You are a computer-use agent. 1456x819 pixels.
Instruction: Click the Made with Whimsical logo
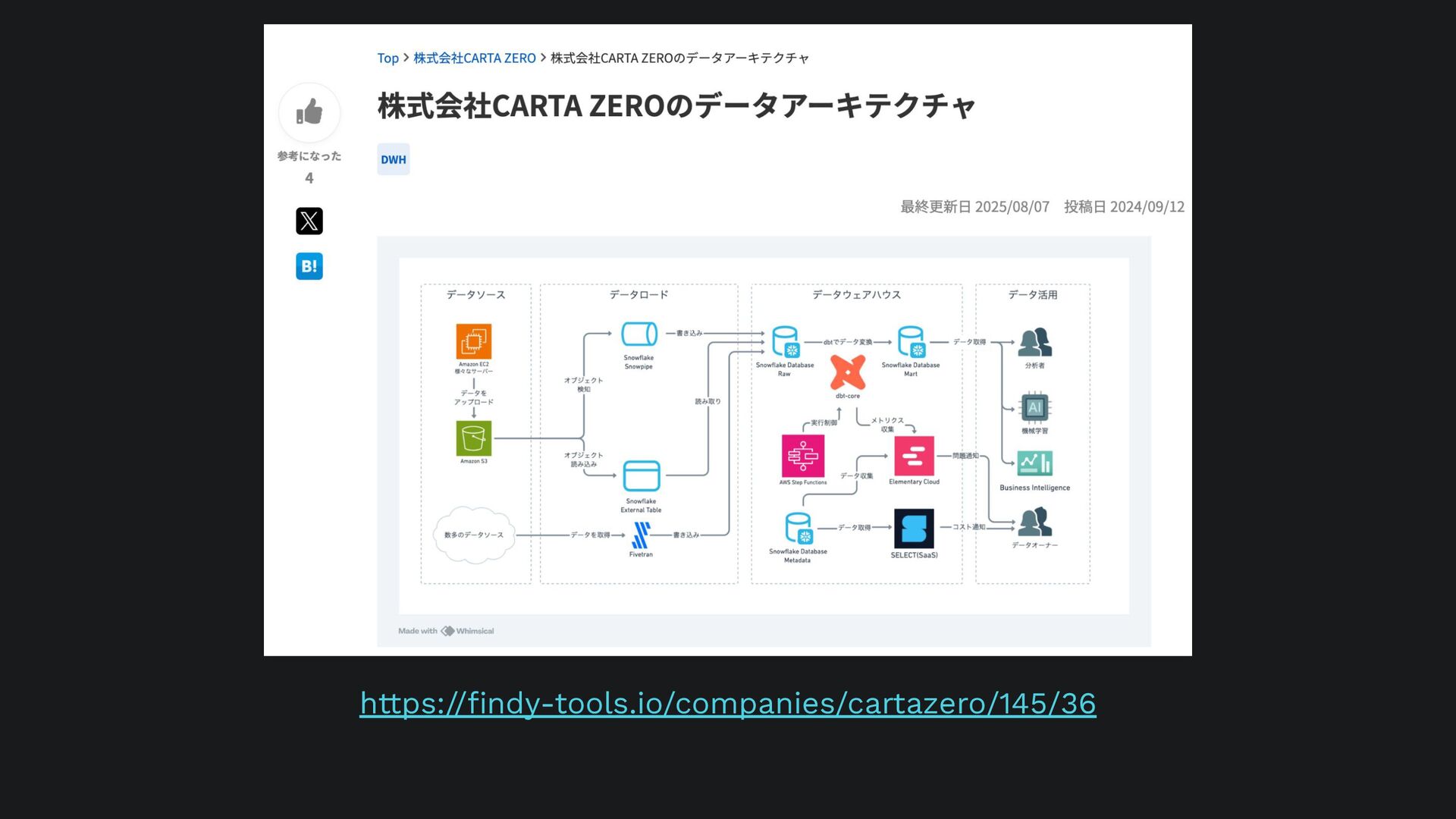tap(446, 631)
